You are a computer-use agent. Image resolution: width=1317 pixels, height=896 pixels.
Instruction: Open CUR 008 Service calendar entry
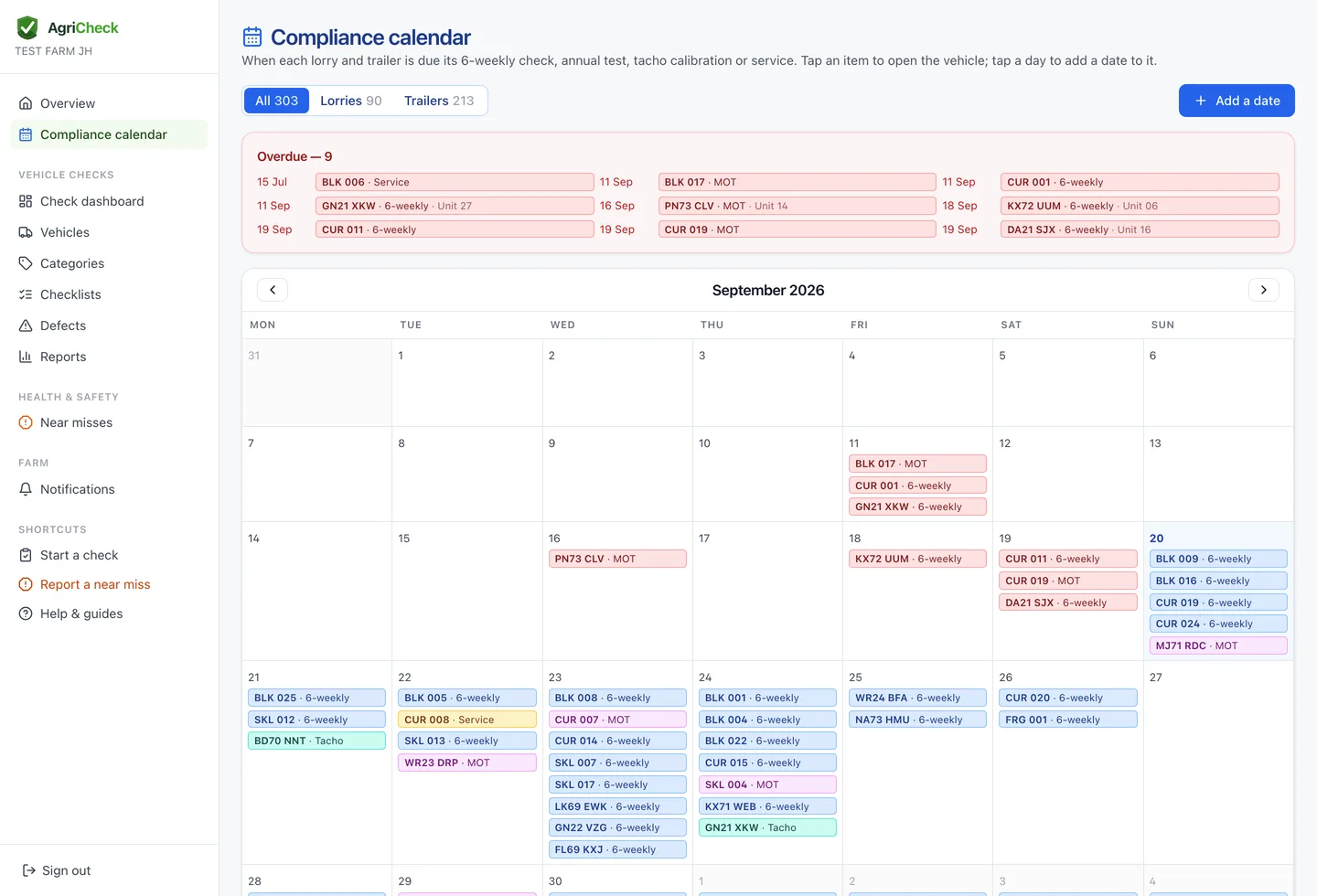pyautogui.click(x=467, y=720)
